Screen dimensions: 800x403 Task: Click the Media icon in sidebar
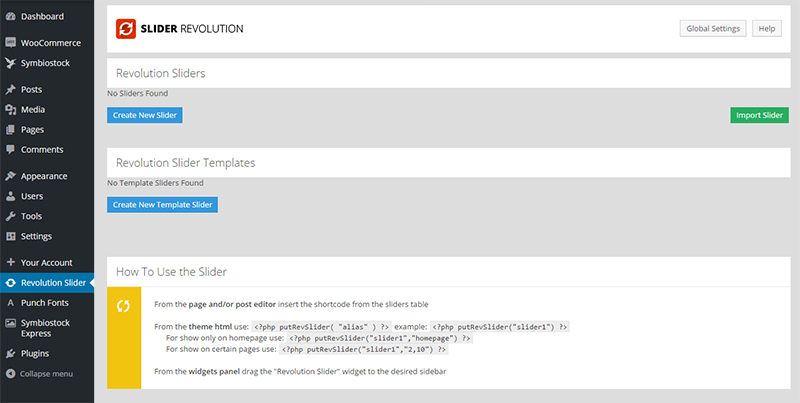click(10, 109)
